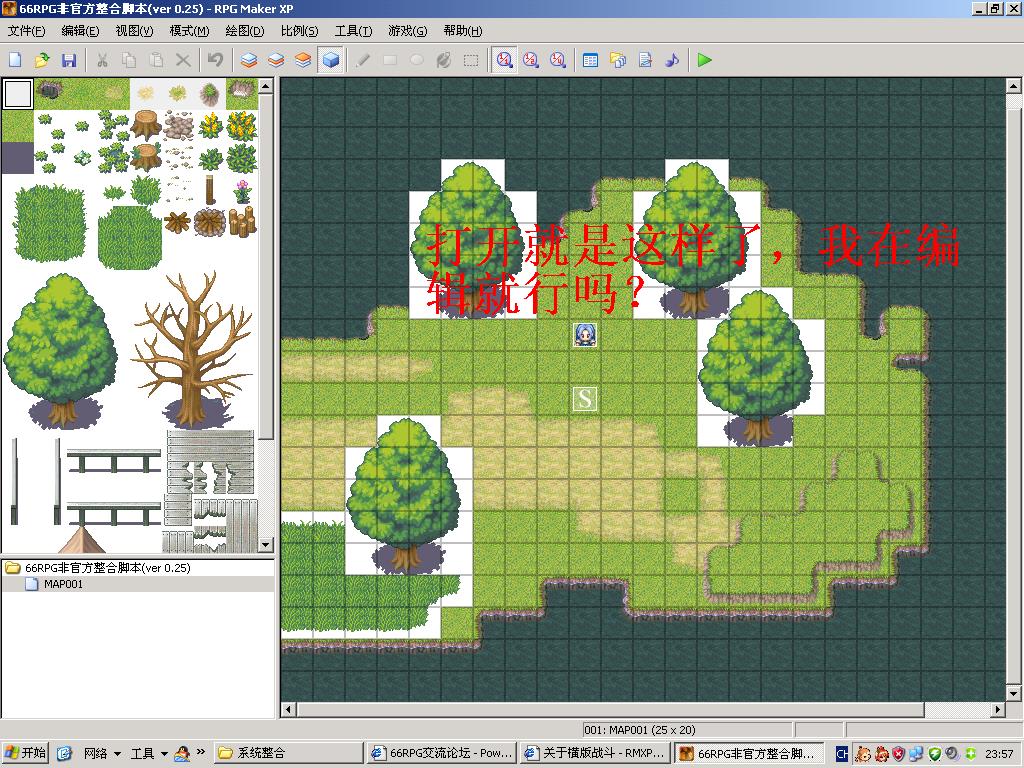Pick the tall grass bush tile

coord(50,223)
